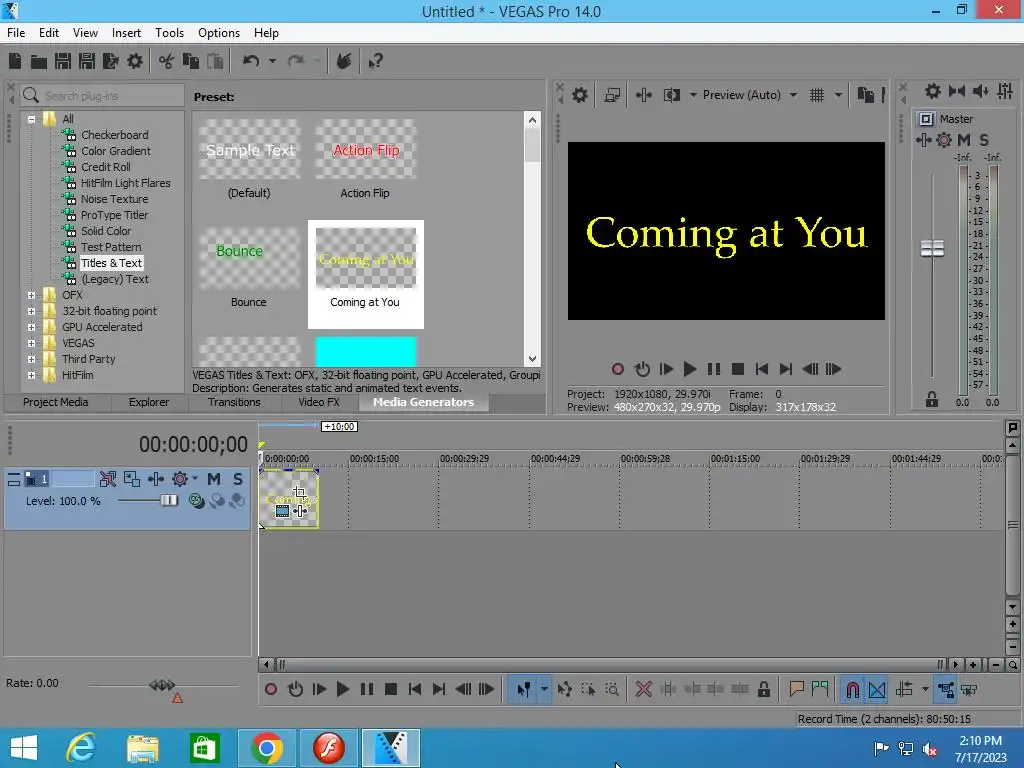Select the Action Flip preset
Screen dimensions: 1024x768
pyautogui.click(x=365, y=159)
